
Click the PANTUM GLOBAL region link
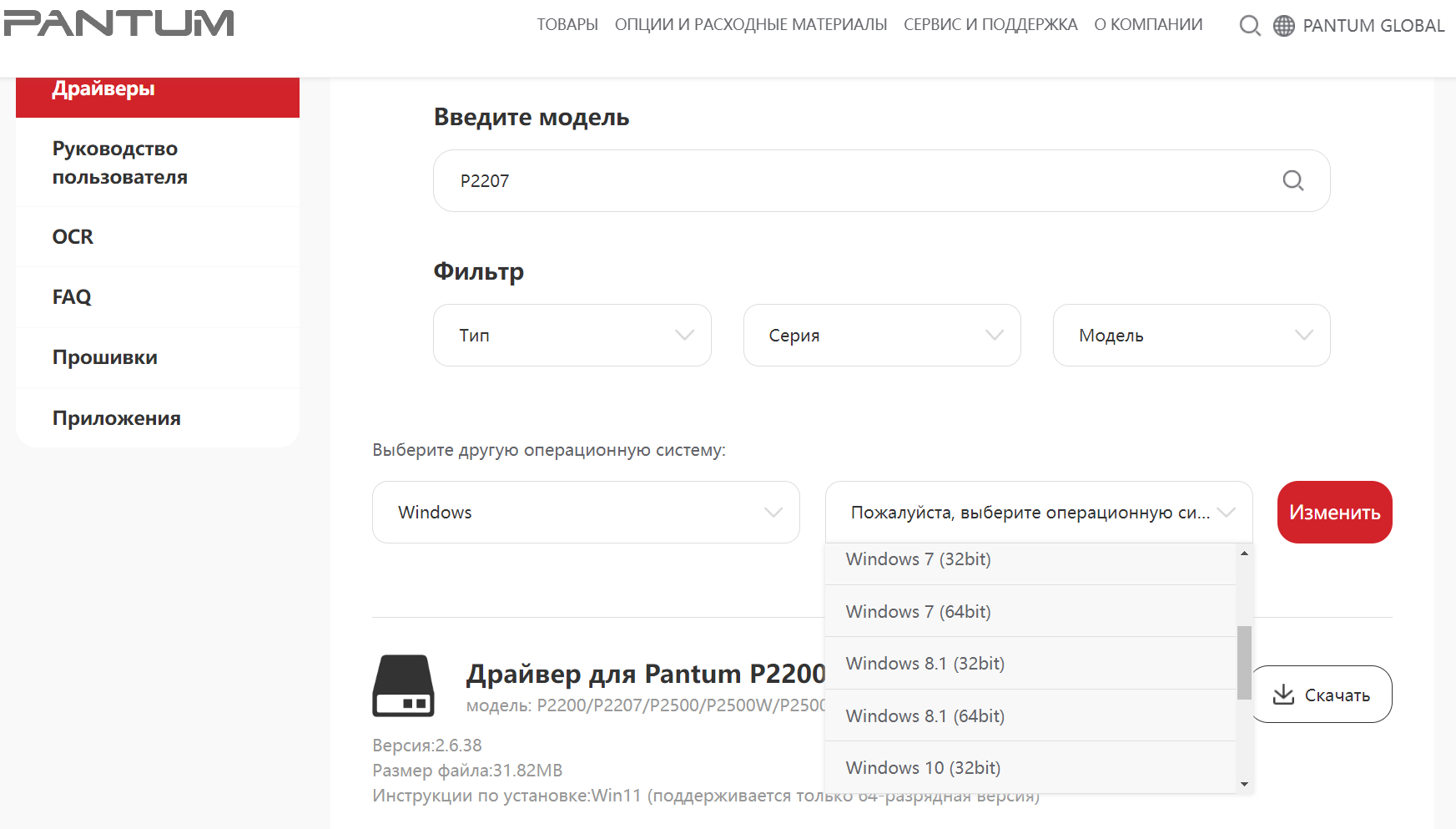click(1373, 26)
